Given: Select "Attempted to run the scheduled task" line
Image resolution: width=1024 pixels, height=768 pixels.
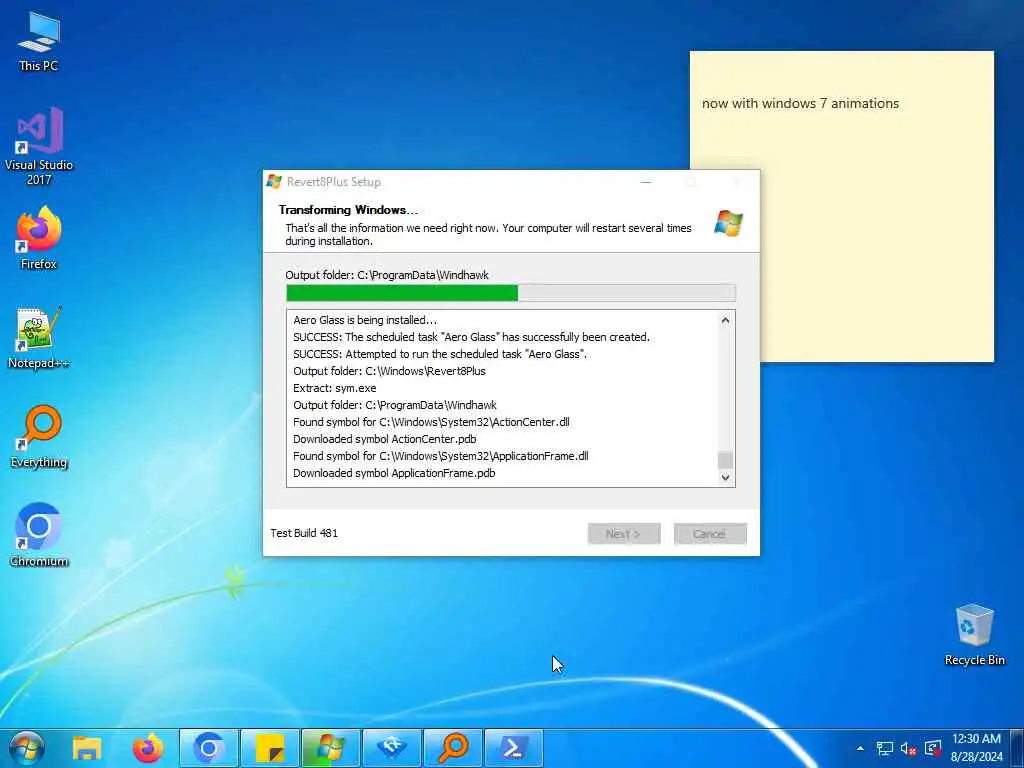Looking at the screenshot, I should point(440,354).
